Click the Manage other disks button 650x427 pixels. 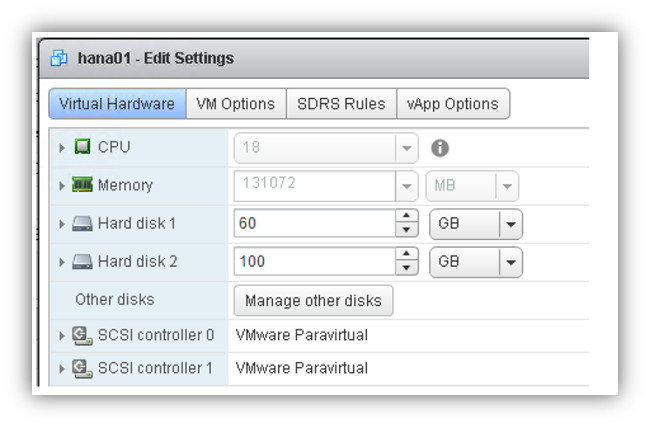click(313, 300)
